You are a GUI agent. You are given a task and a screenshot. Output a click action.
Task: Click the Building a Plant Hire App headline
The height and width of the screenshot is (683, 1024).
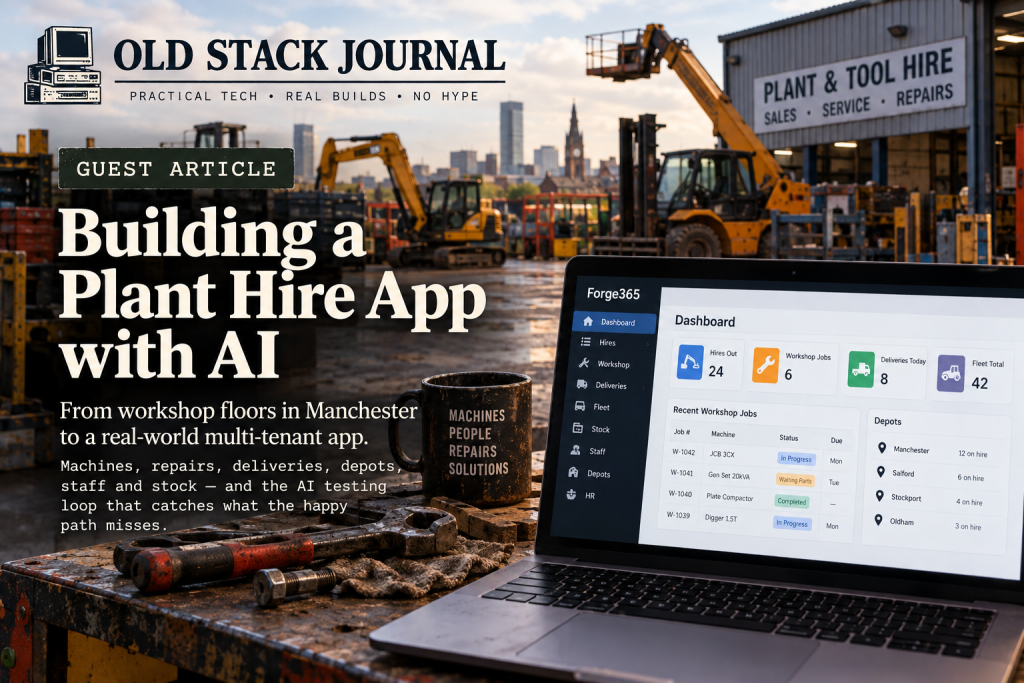coord(273,293)
